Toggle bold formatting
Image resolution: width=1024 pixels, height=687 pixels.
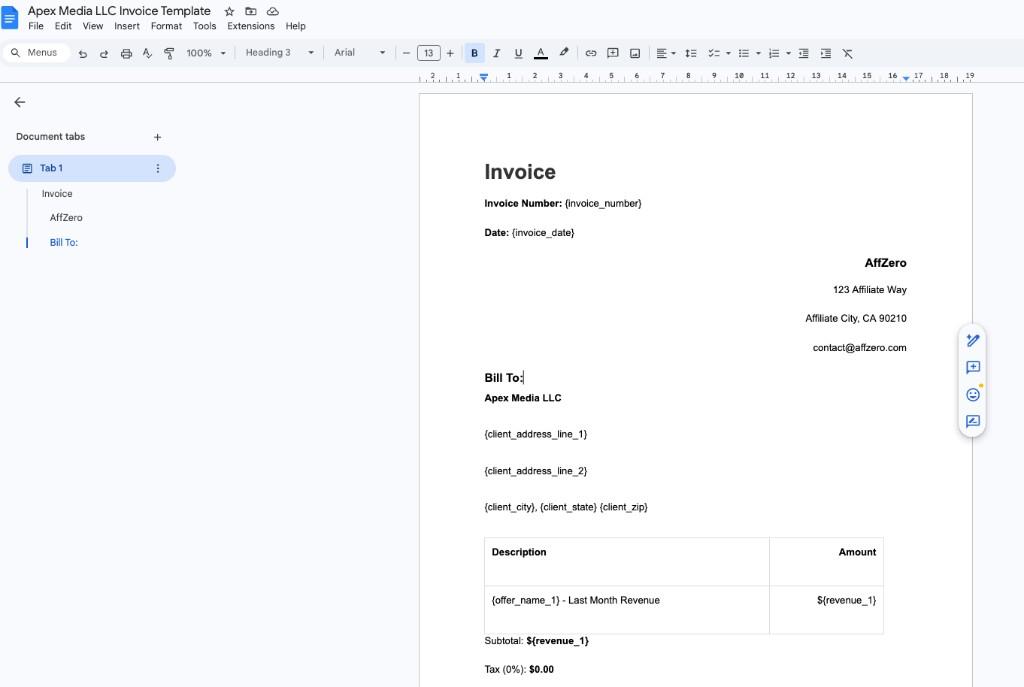[x=475, y=54]
